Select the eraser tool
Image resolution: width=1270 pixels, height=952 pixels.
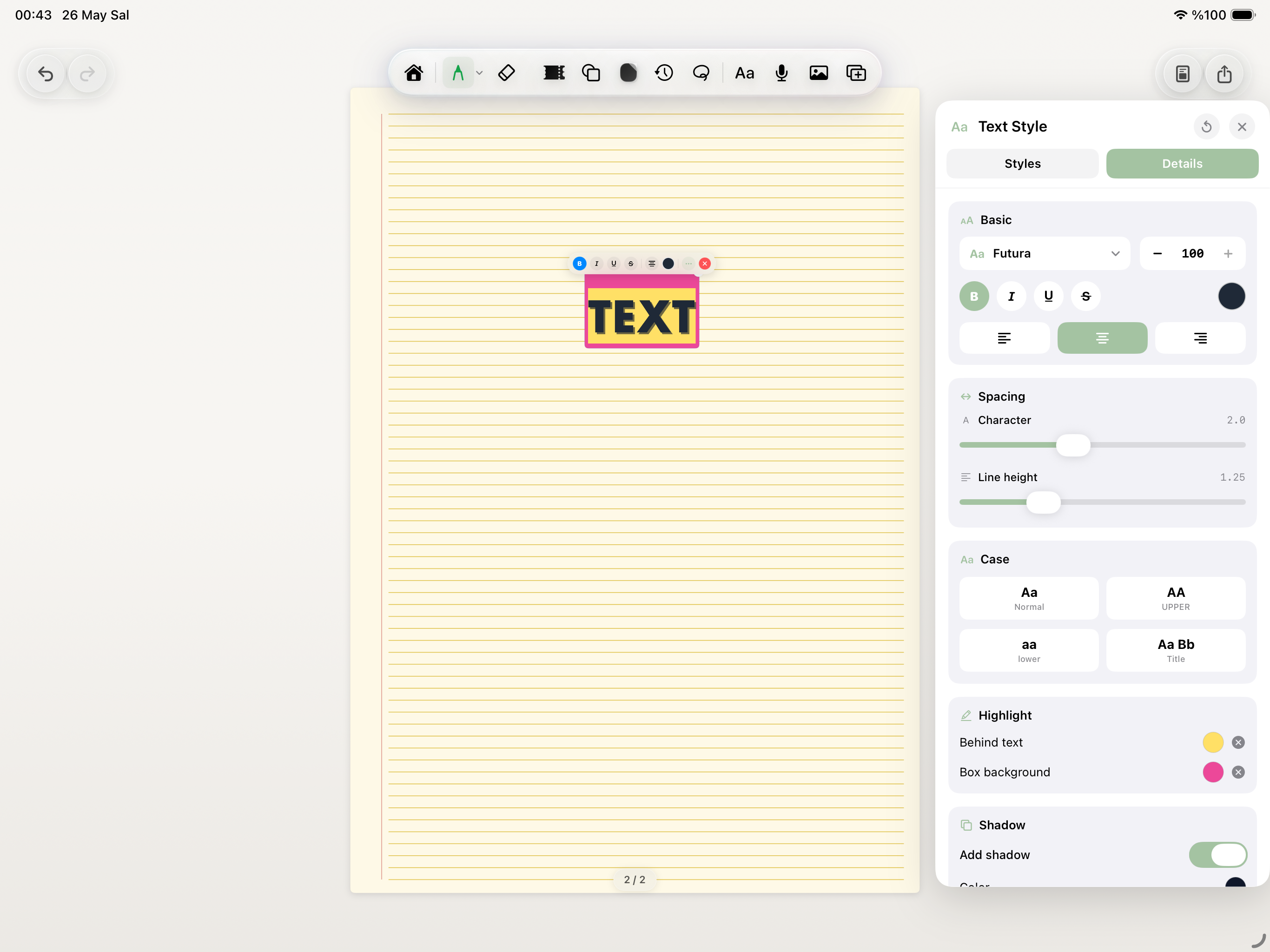(x=506, y=73)
